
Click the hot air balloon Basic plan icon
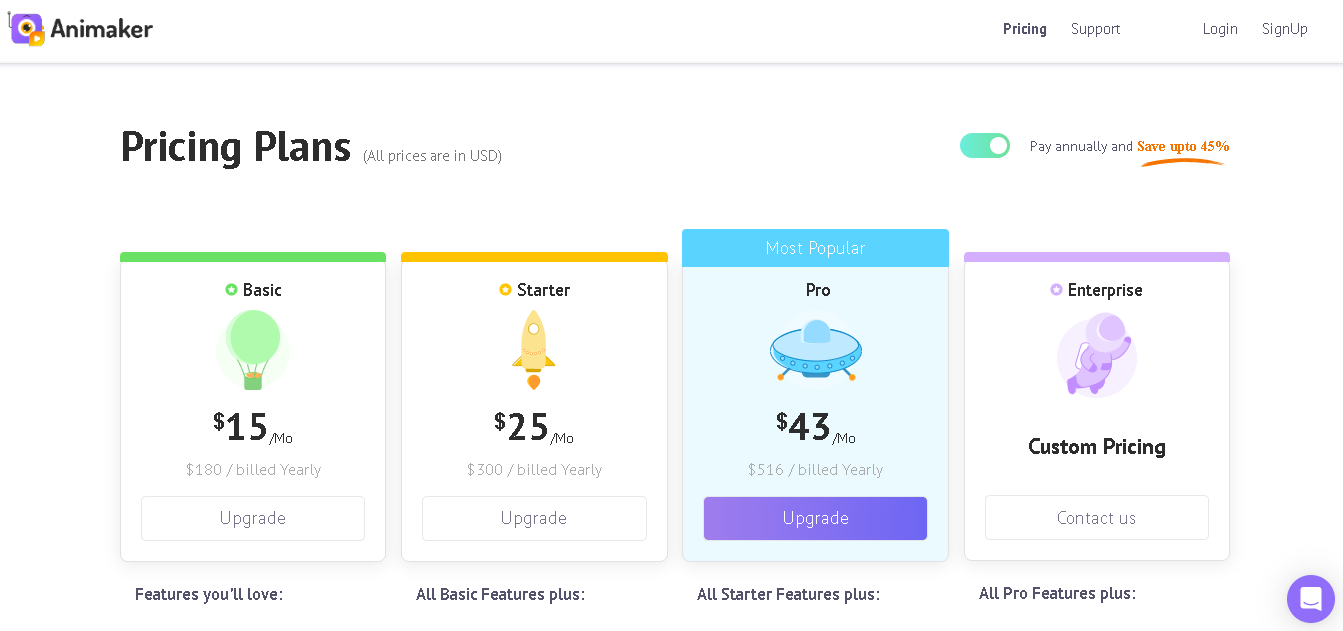pyautogui.click(x=252, y=350)
